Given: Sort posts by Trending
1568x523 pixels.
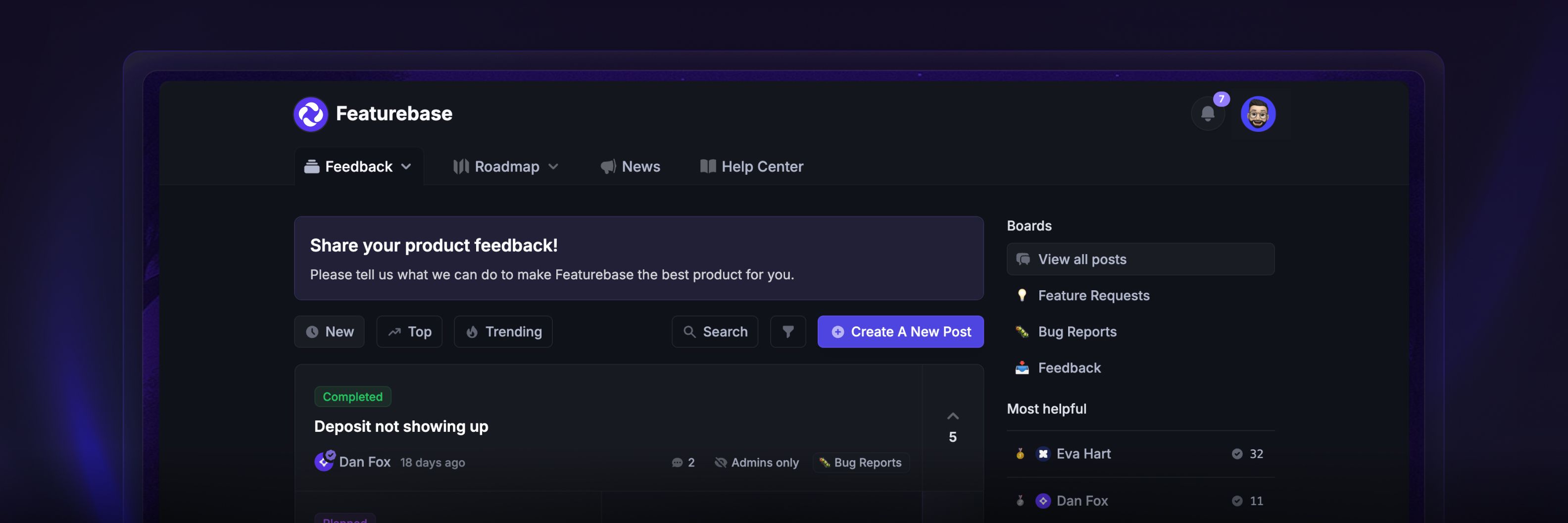Looking at the screenshot, I should (503, 332).
